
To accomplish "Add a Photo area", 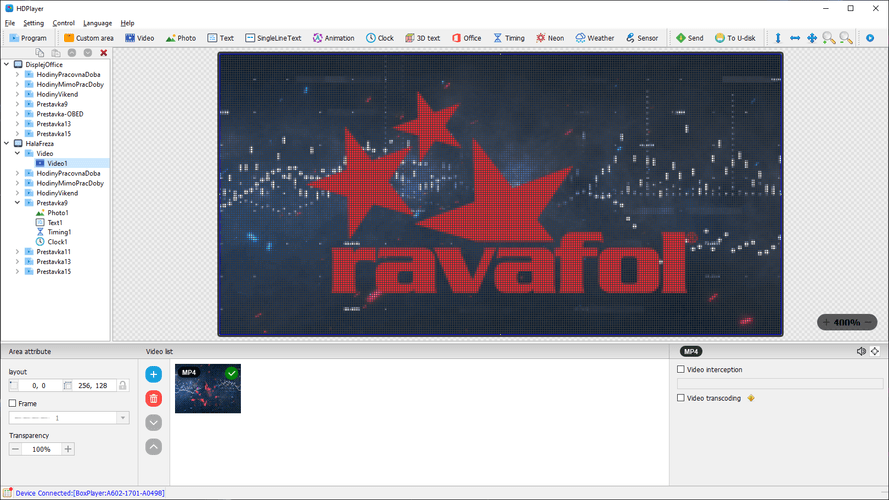I will click(180, 38).
